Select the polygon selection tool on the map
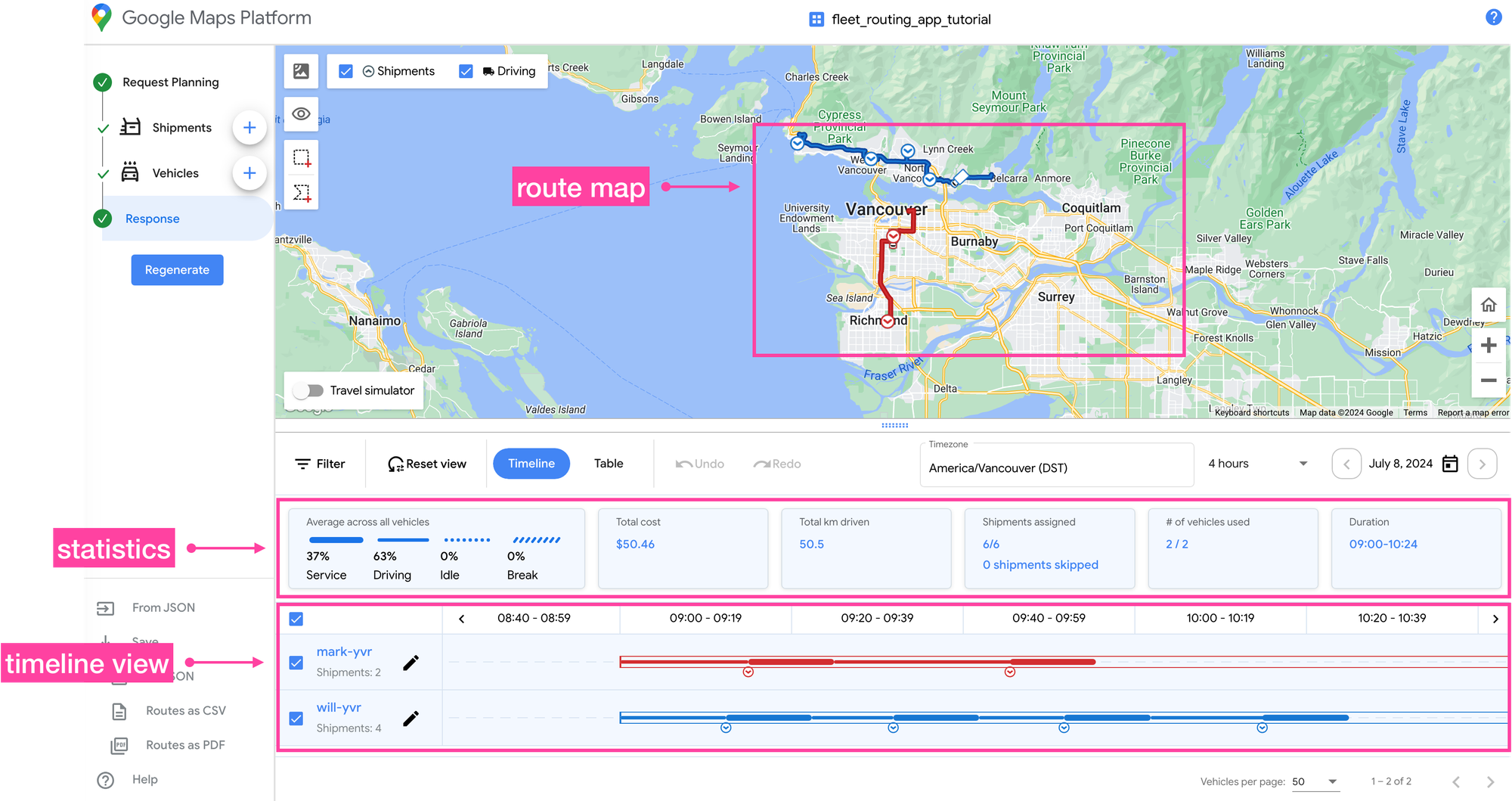1512x801 pixels. pyautogui.click(x=301, y=191)
